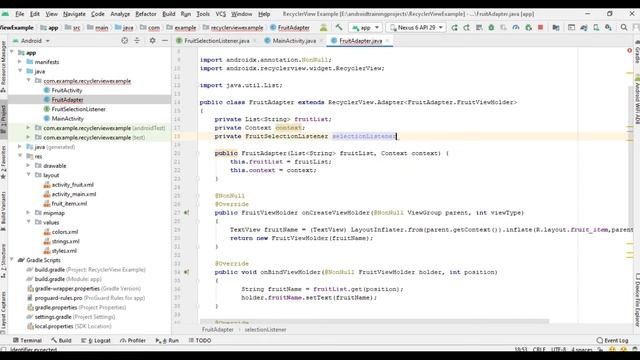
Task: Expand the manifests folder
Action: click(x=20, y=62)
